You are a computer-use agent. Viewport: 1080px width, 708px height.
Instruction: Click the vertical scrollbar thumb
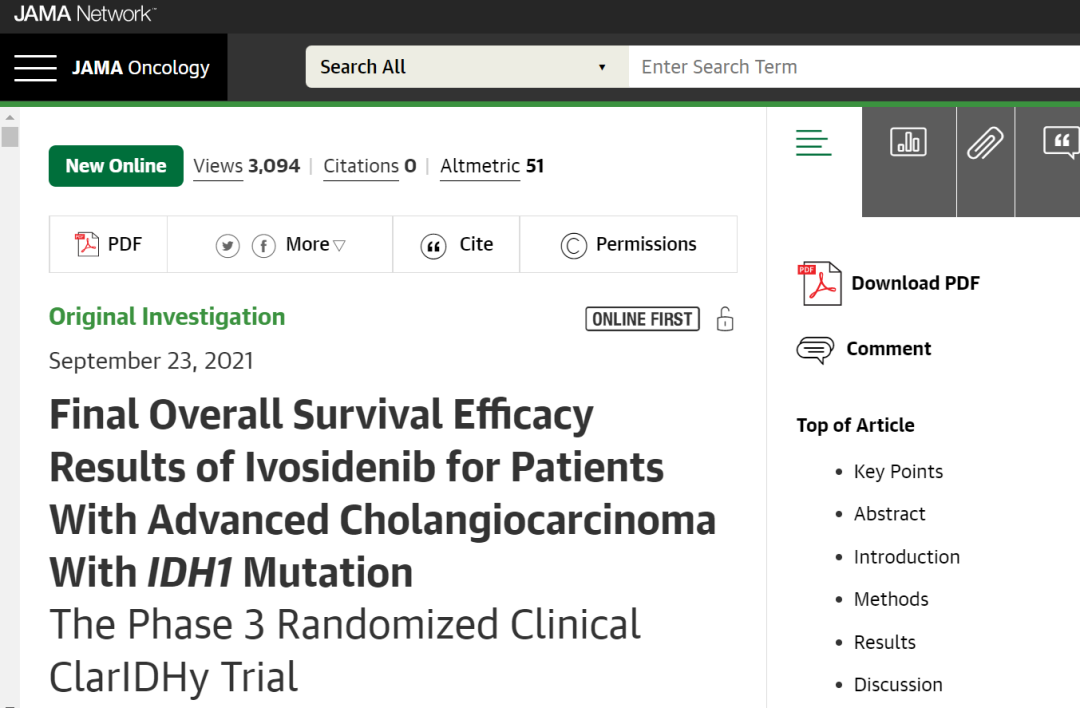[x=10, y=136]
